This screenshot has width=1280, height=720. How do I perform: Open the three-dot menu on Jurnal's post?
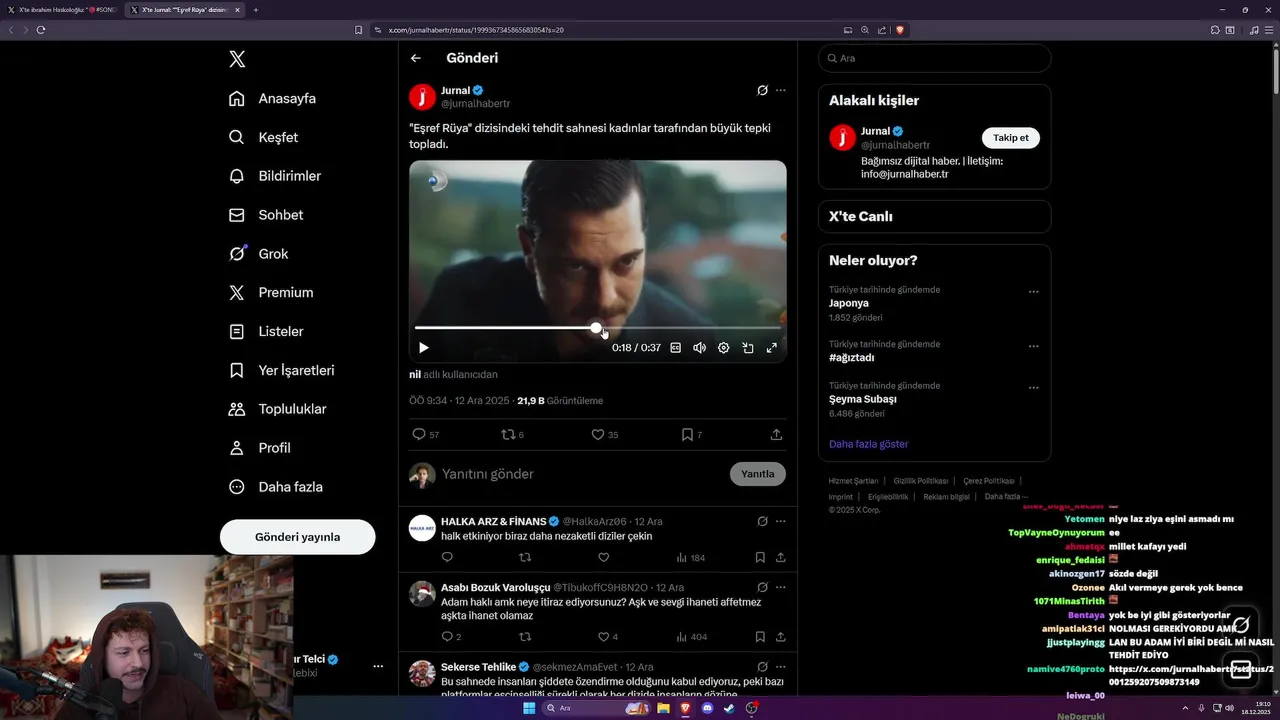pos(781,90)
